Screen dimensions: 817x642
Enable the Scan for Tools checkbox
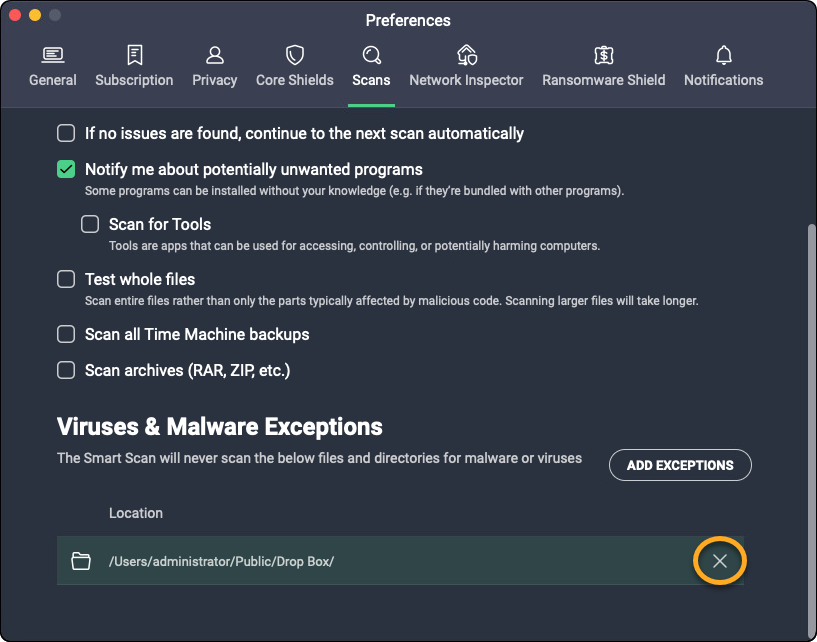tap(90, 224)
